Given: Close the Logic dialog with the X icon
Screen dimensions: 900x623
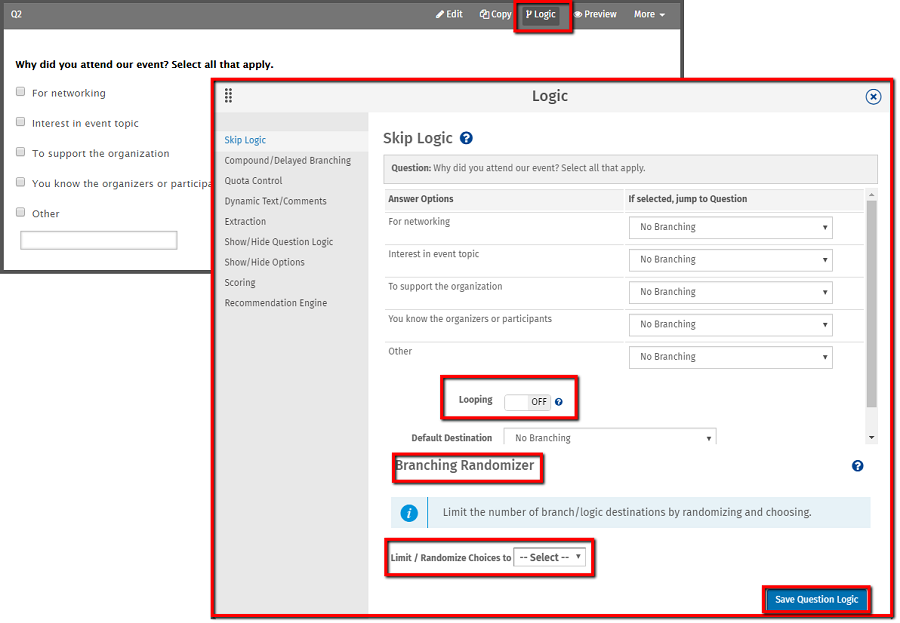Looking at the screenshot, I should tap(873, 96).
